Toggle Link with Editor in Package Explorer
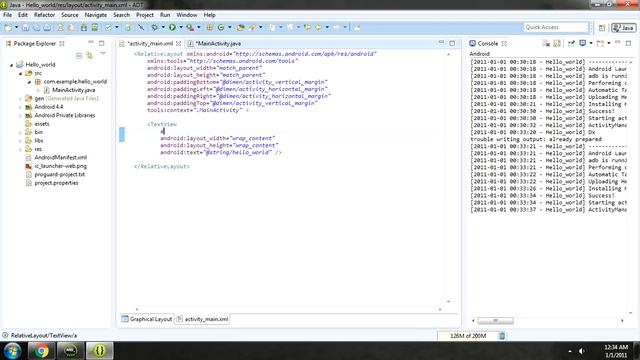 (x=90, y=56)
